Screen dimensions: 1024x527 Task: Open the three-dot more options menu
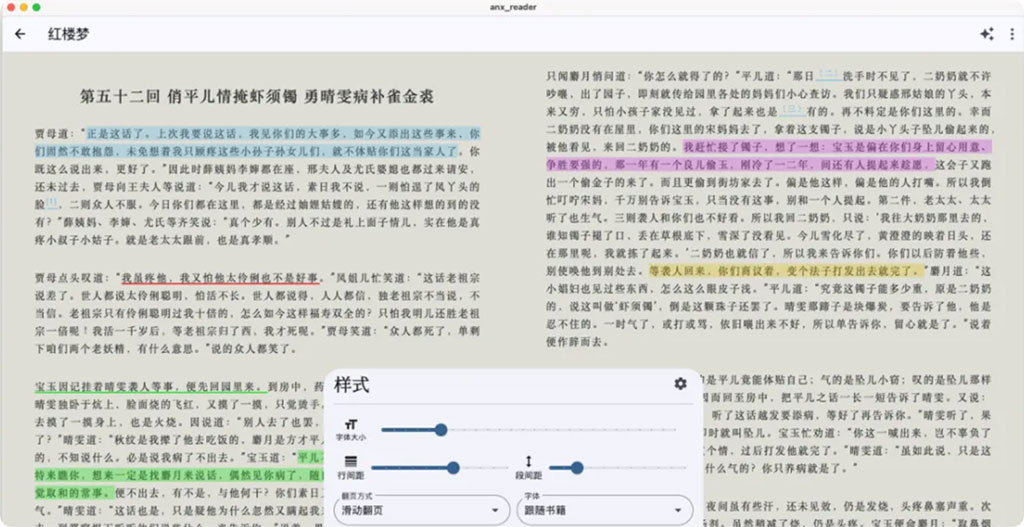click(x=1012, y=34)
